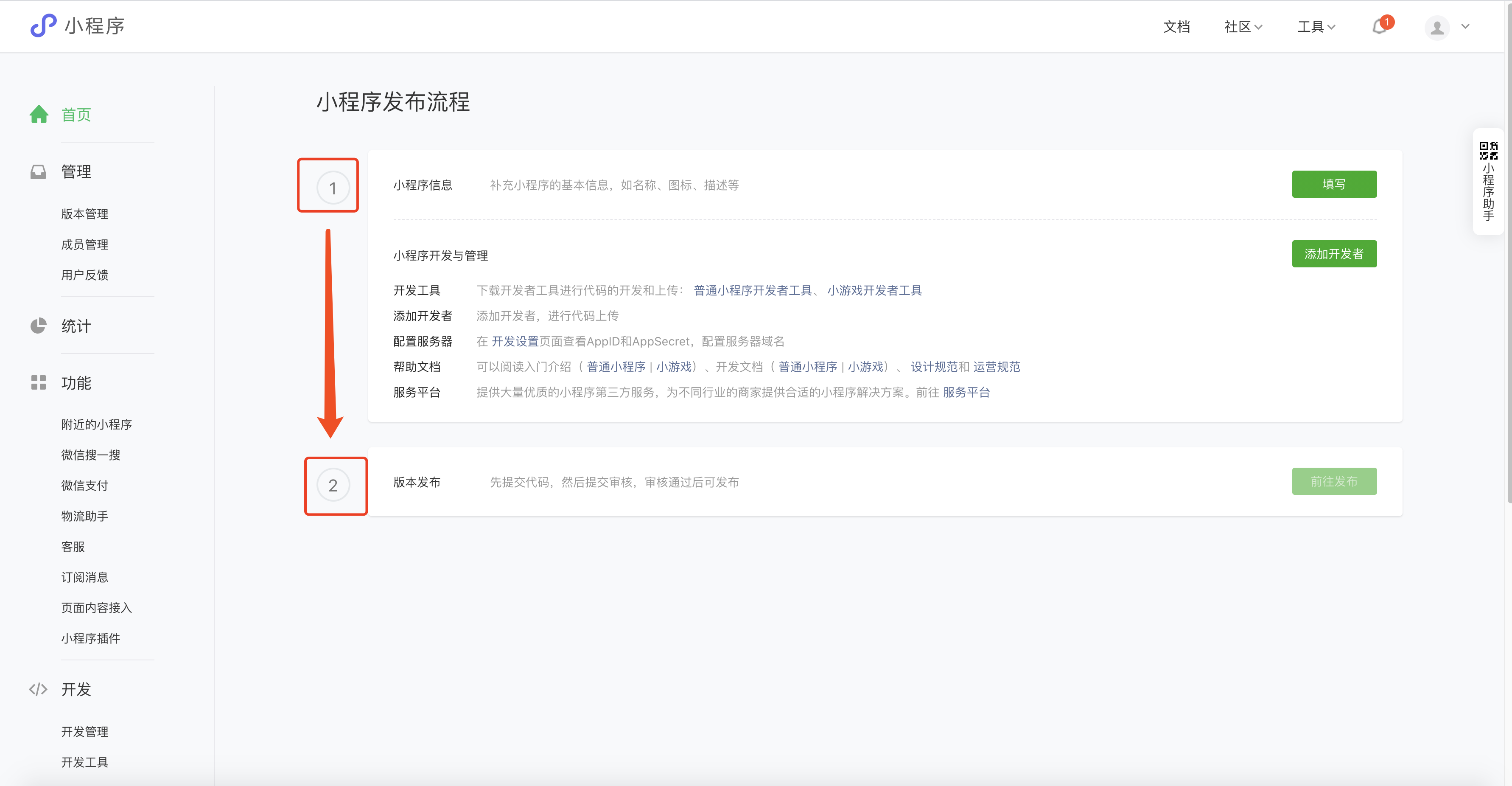Click the user avatar icon
The image size is (1512, 786).
pos(1437,27)
